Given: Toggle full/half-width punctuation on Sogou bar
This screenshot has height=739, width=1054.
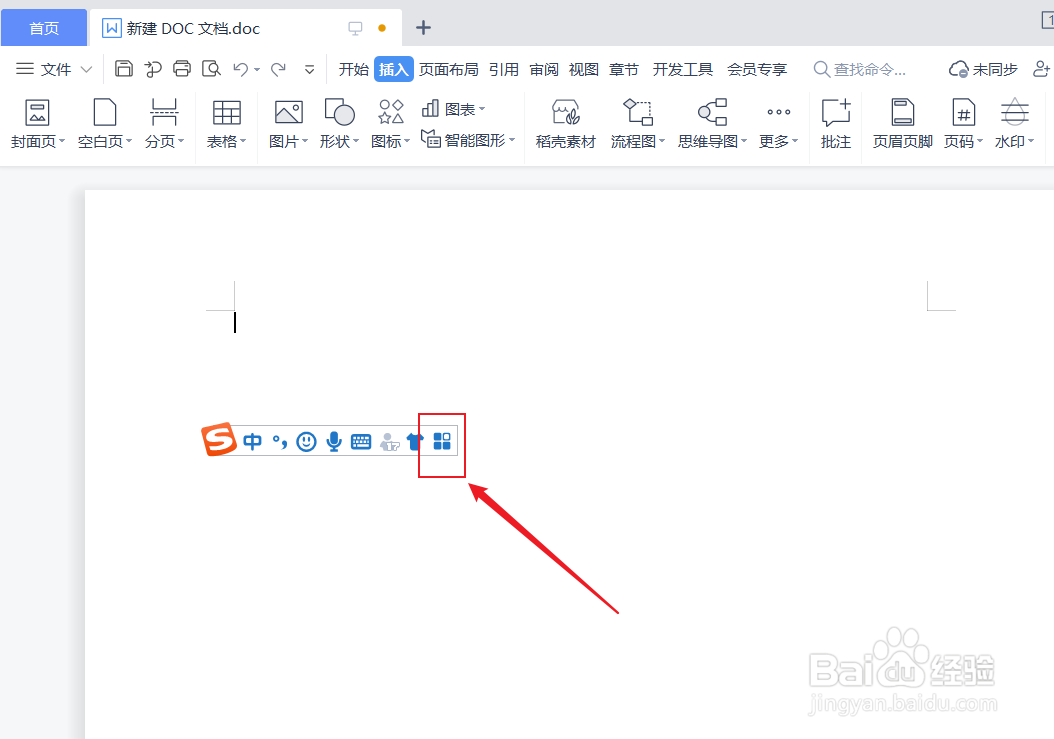Looking at the screenshot, I should pos(280,443).
